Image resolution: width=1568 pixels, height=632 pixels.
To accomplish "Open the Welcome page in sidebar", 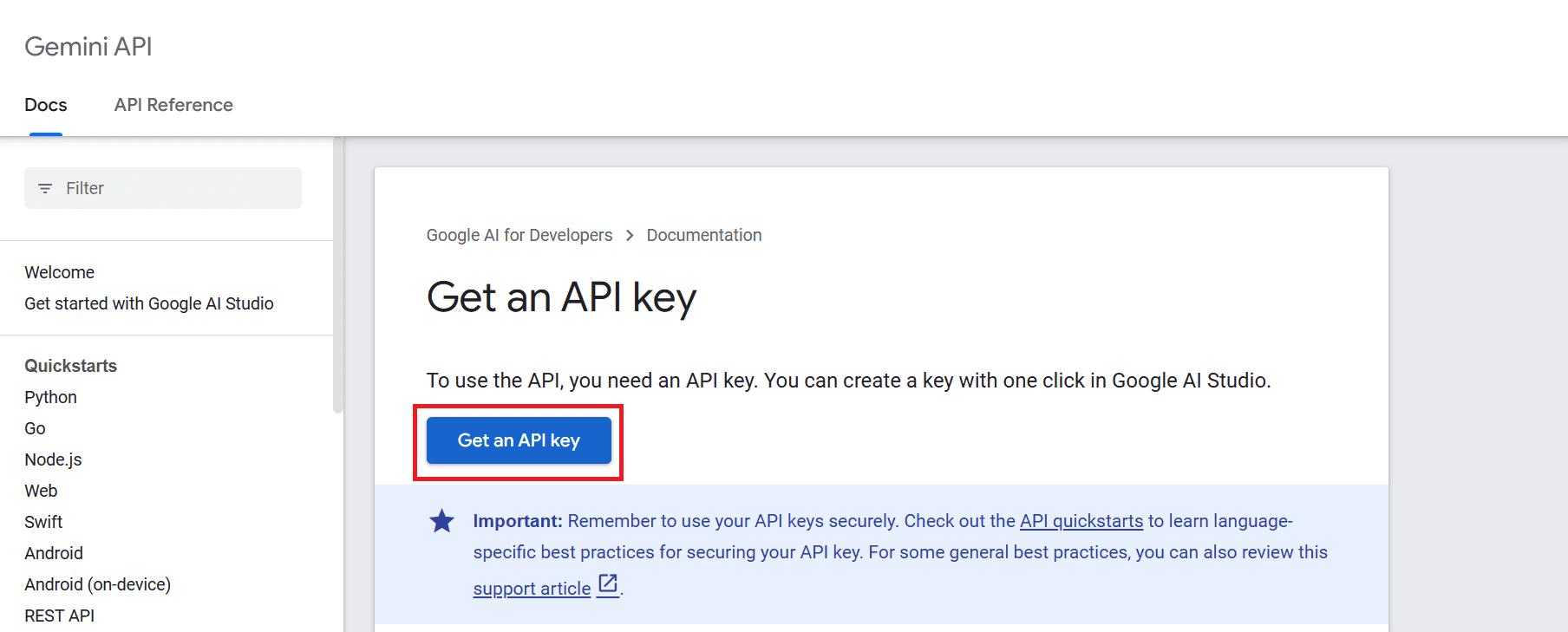I will coord(59,272).
